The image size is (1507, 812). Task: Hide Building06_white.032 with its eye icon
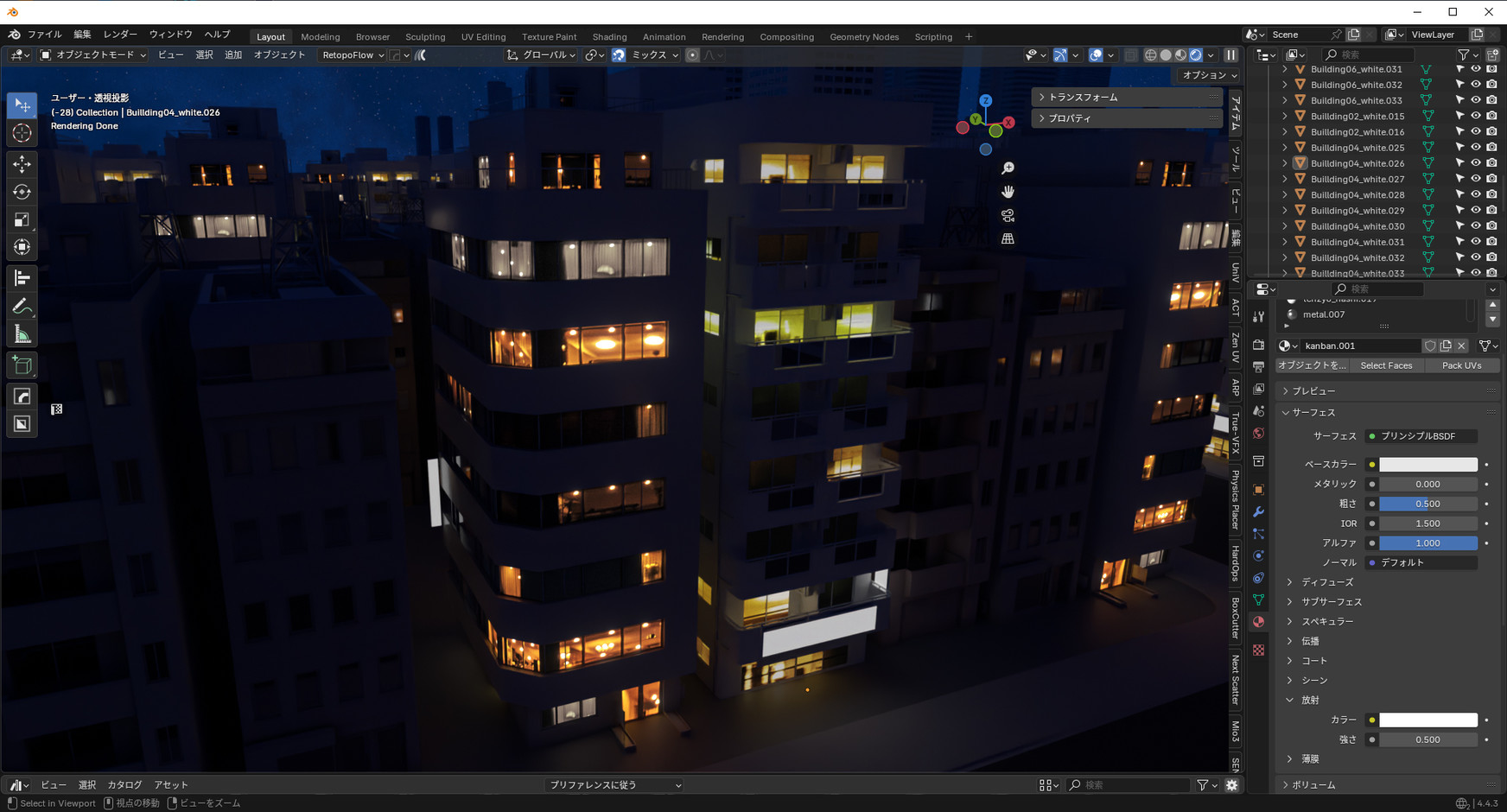click(x=1476, y=85)
